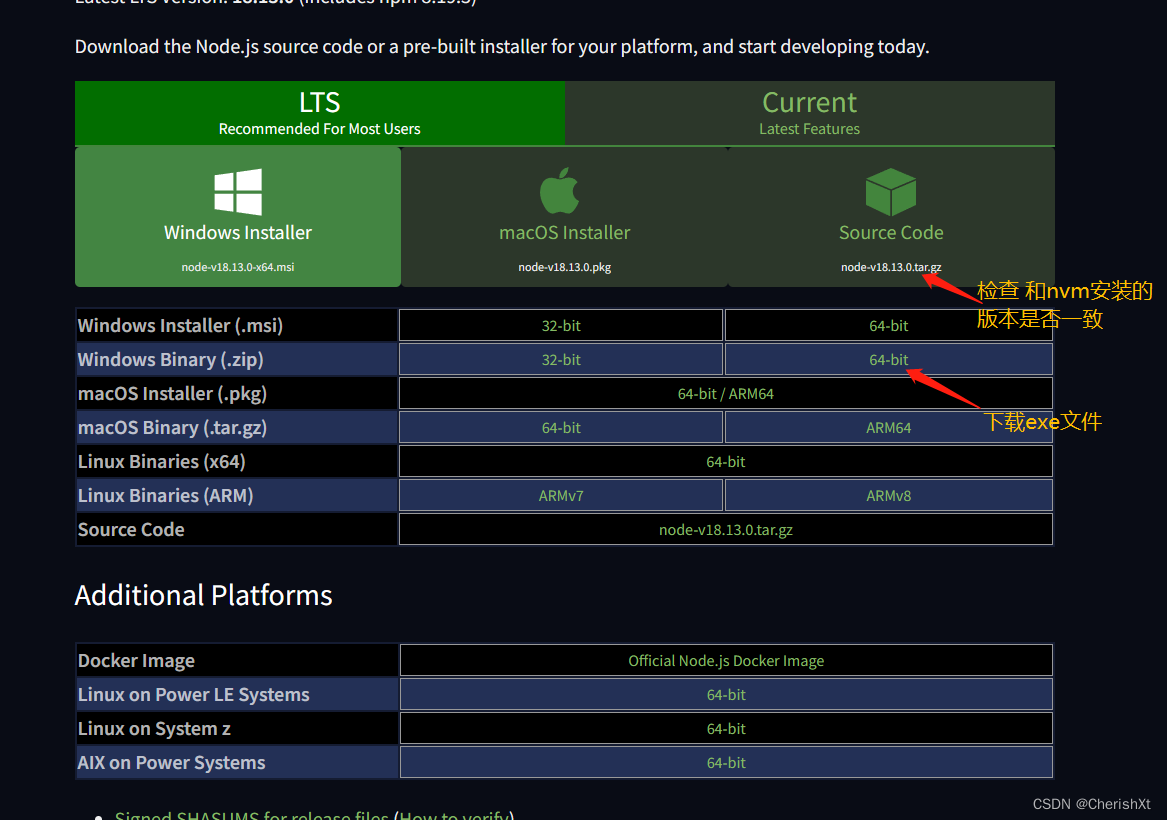Click the Linux on System z label
Image resolution: width=1167 pixels, height=820 pixels.
154,728
